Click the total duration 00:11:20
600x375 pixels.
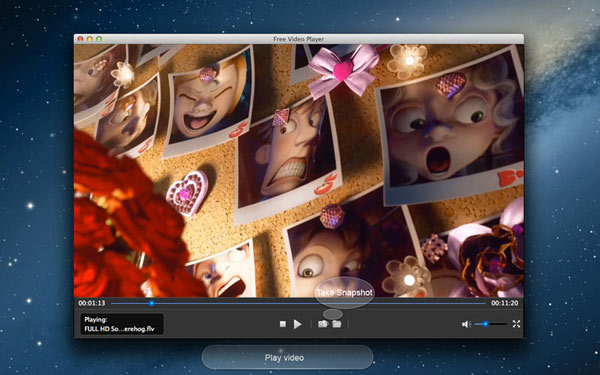505,303
